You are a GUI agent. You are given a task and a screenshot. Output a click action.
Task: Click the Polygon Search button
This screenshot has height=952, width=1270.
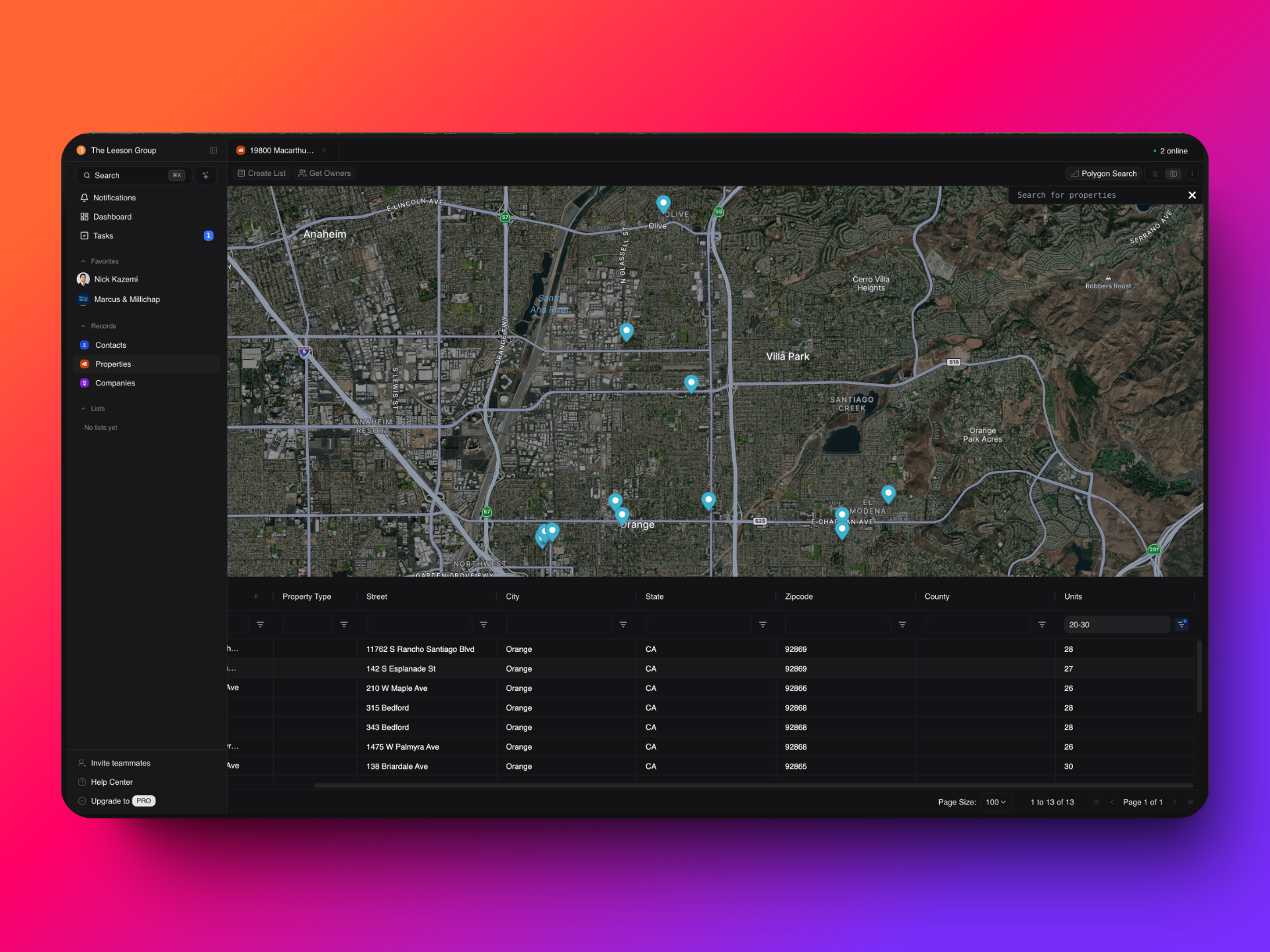tap(1103, 174)
